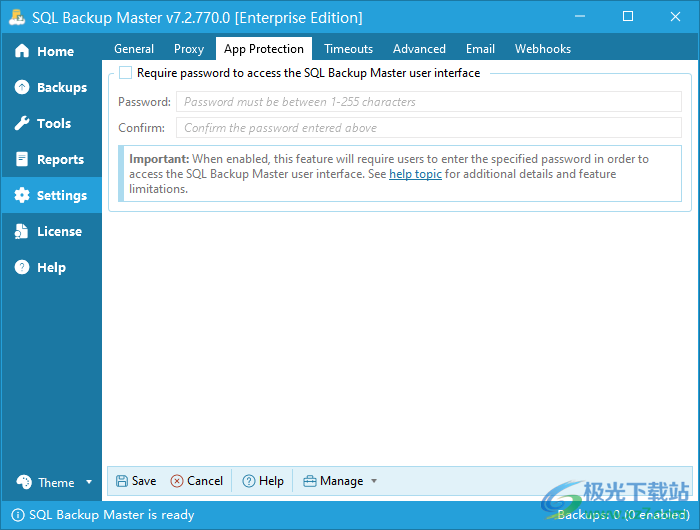
Task: Click the Manage button label
Action: click(342, 481)
